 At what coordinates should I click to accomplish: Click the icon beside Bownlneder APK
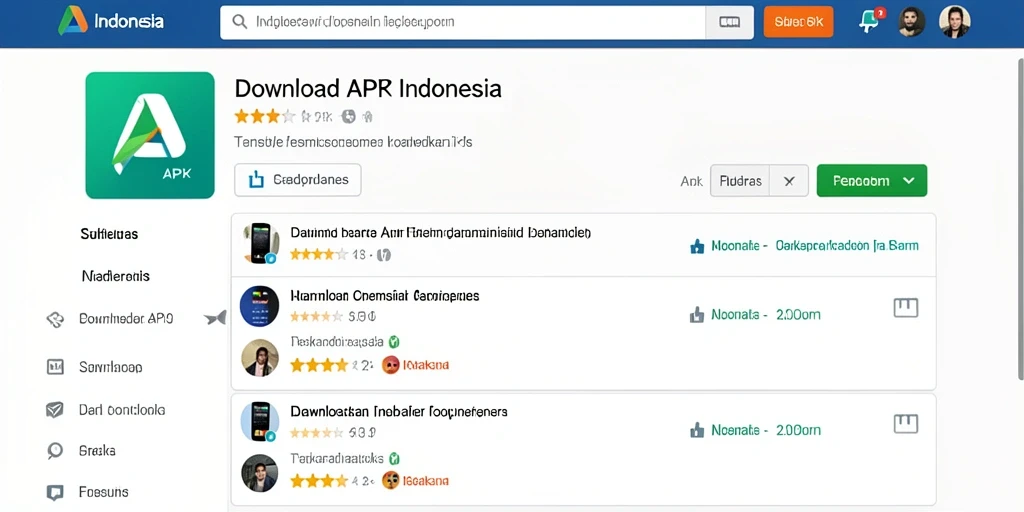click(x=55, y=319)
